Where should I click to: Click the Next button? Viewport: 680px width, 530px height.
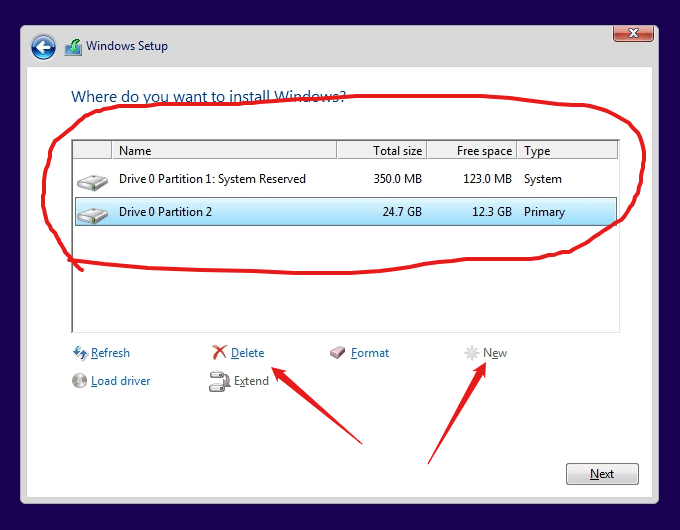tap(602, 474)
